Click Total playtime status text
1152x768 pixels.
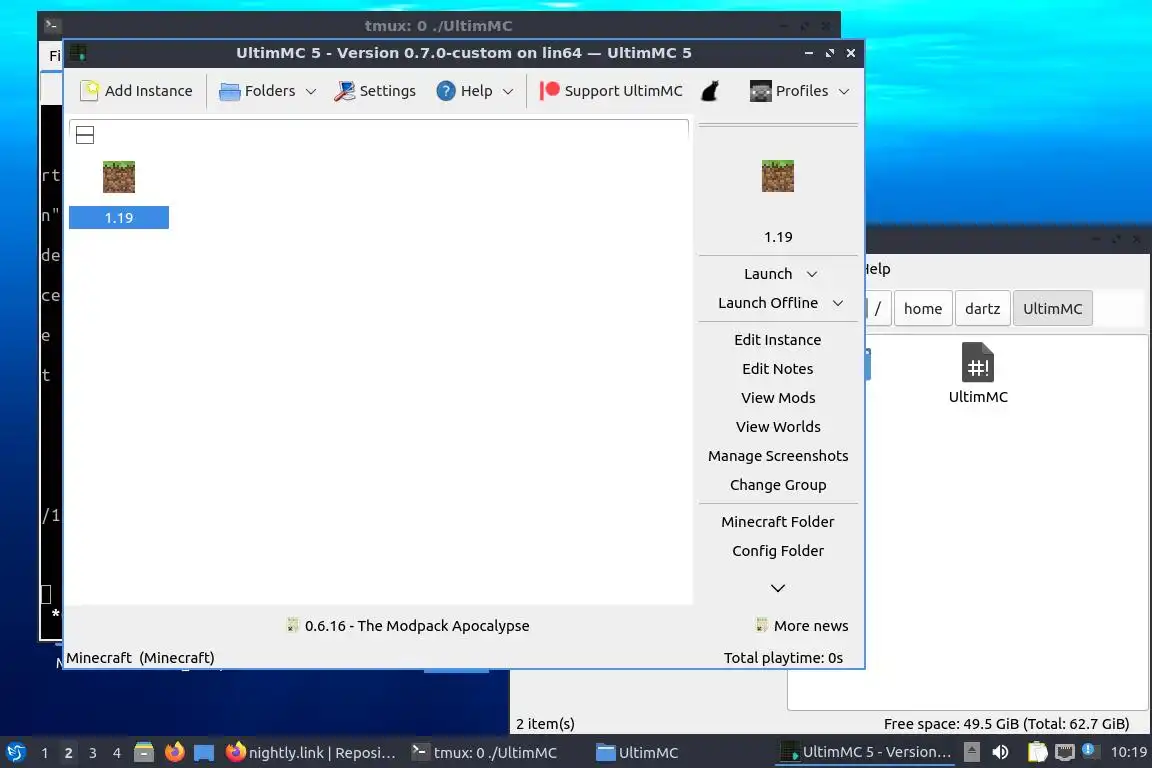[783, 658]
